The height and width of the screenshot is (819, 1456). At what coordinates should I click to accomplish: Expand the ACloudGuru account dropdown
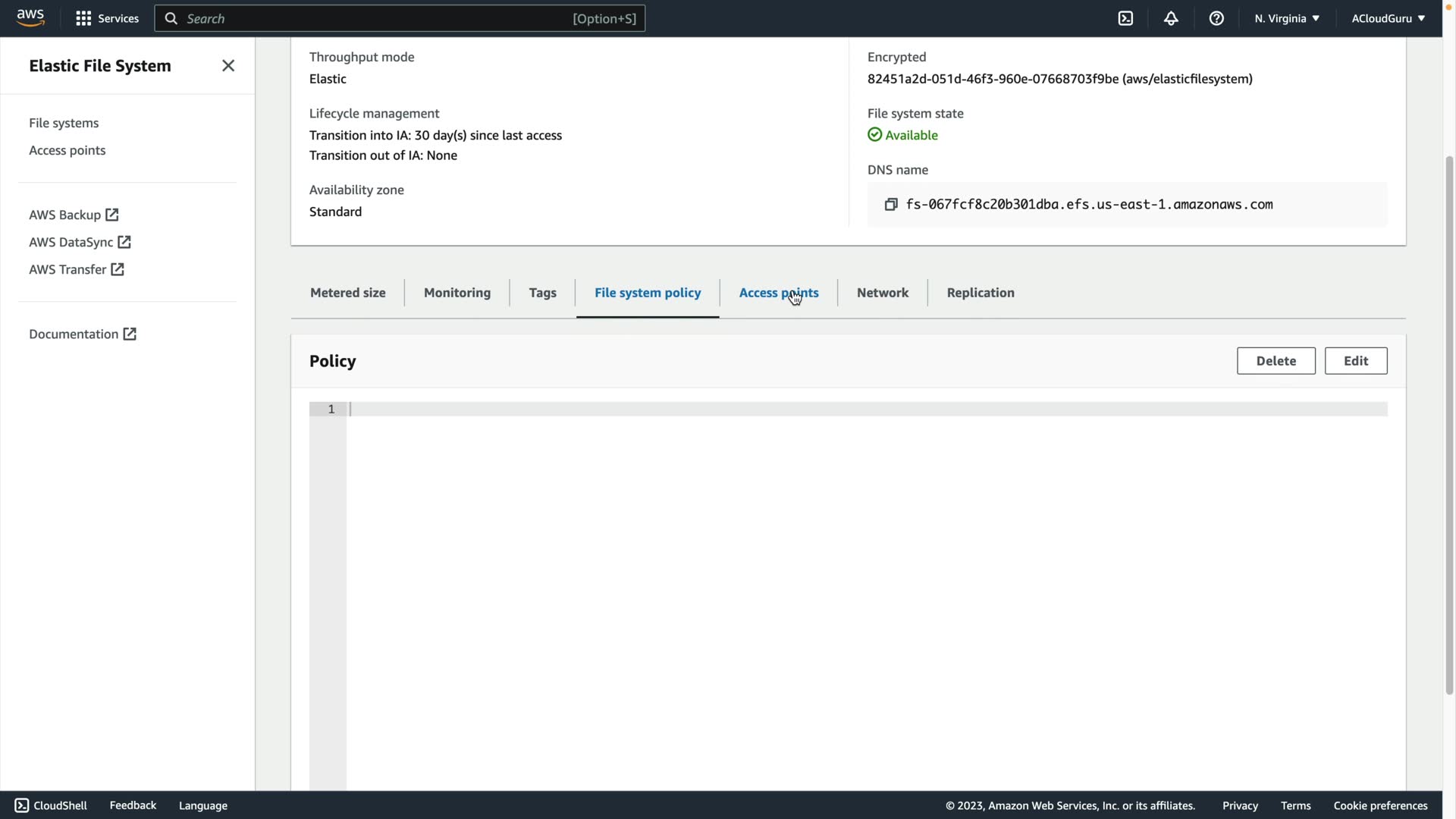tap(1388, 18)
